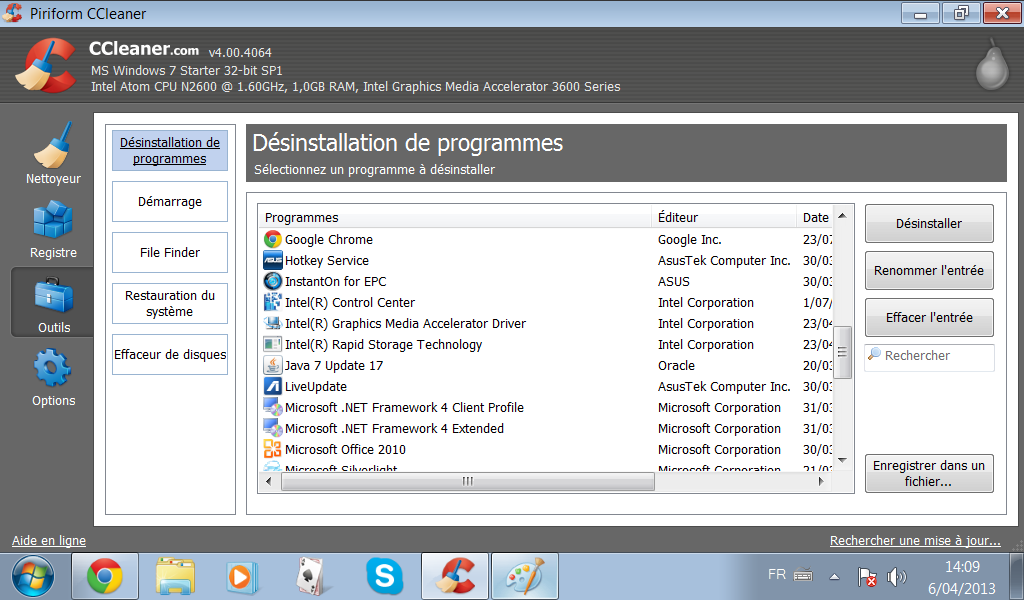The width and height of the screenshot is (1024, 600).
Task: Open Windows Explorer from taskbar
Action: tap(175, 576)
